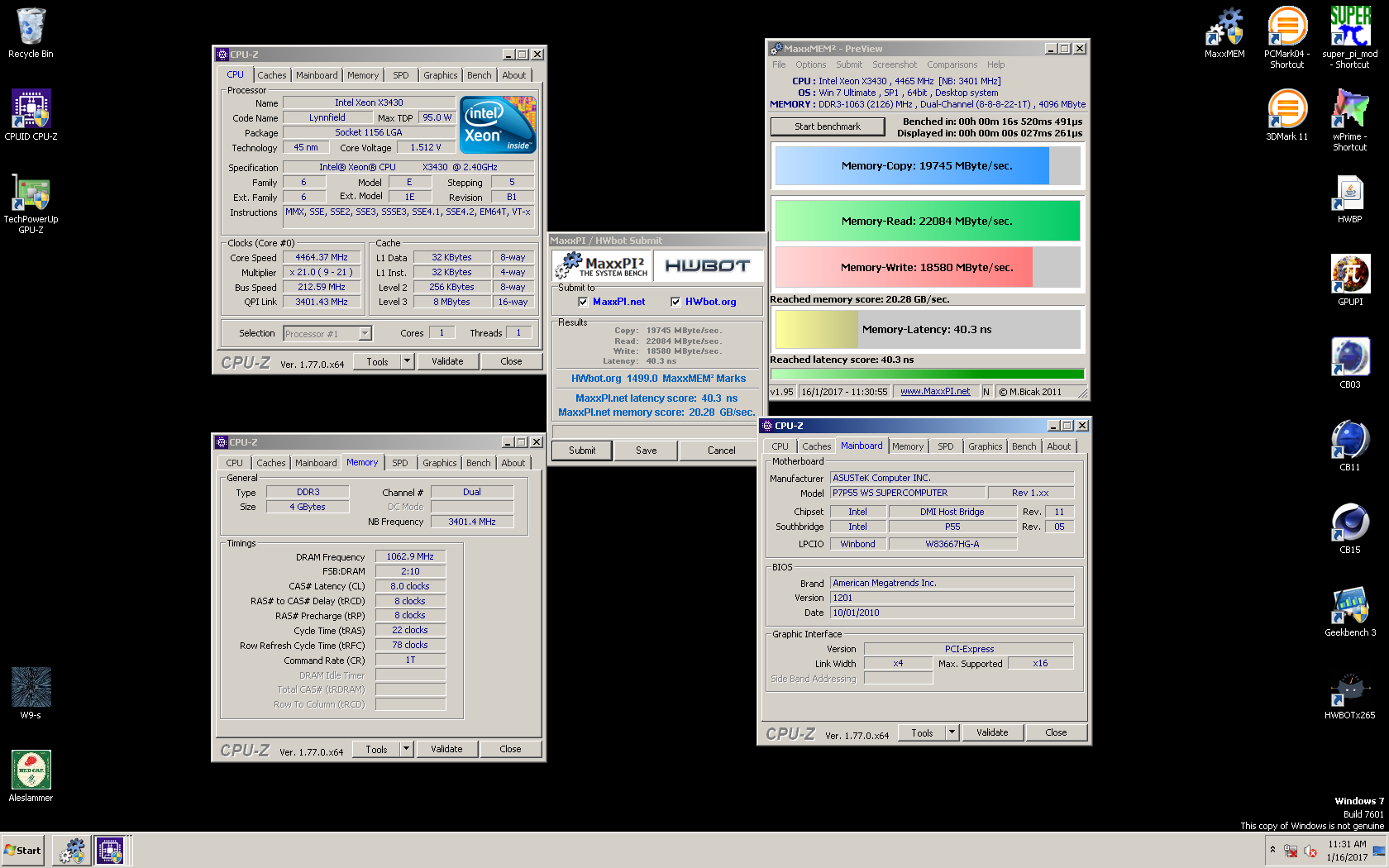The height and width of the screenshot is (868, 1389).
Task: Show hidden tray icons arrow
Action: (1272, 850)
